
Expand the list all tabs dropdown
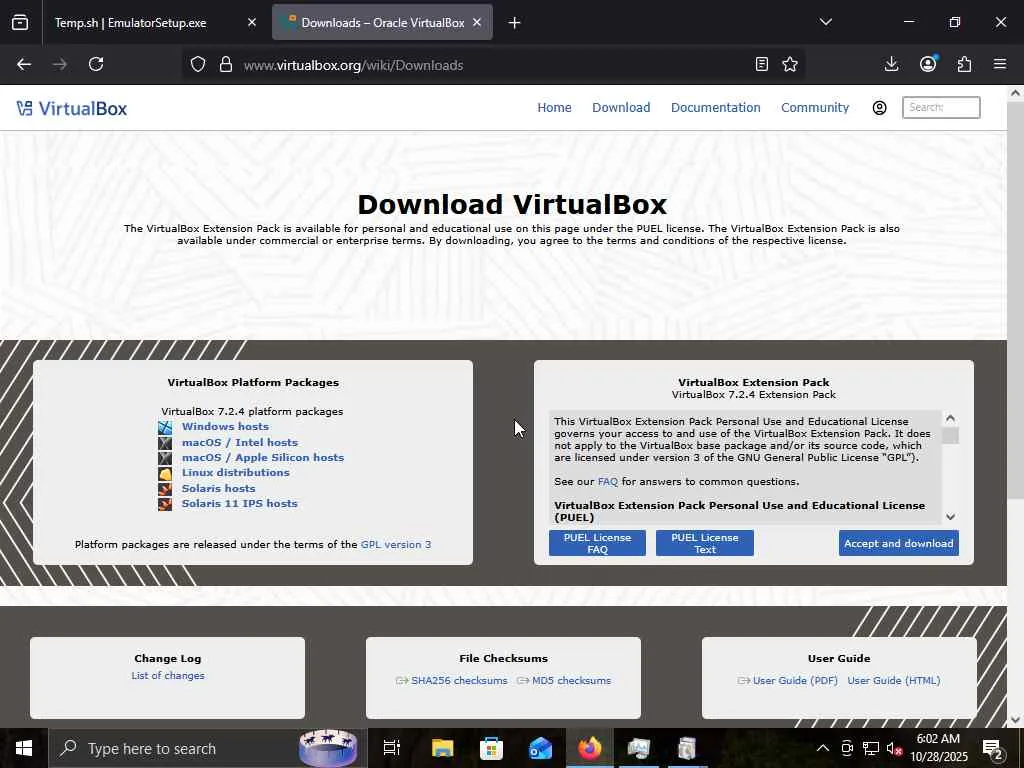click(825, 22)
